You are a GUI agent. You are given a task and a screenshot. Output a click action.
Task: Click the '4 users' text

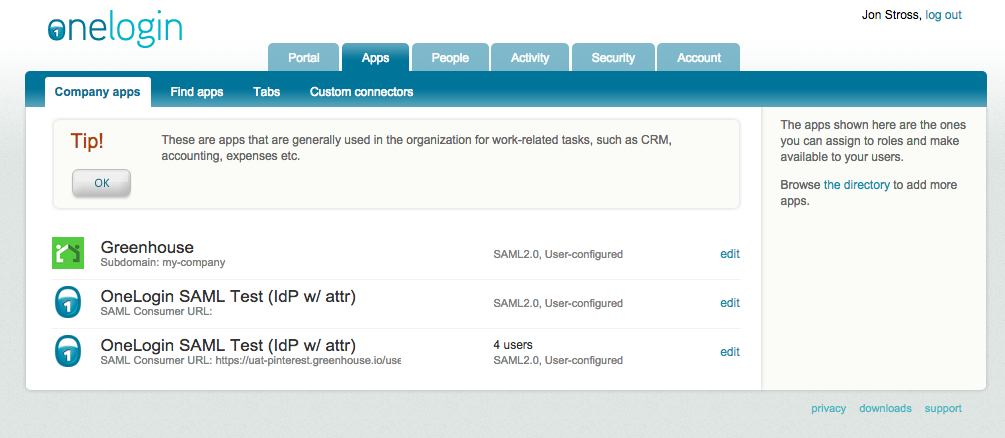(x=513, y=344)
